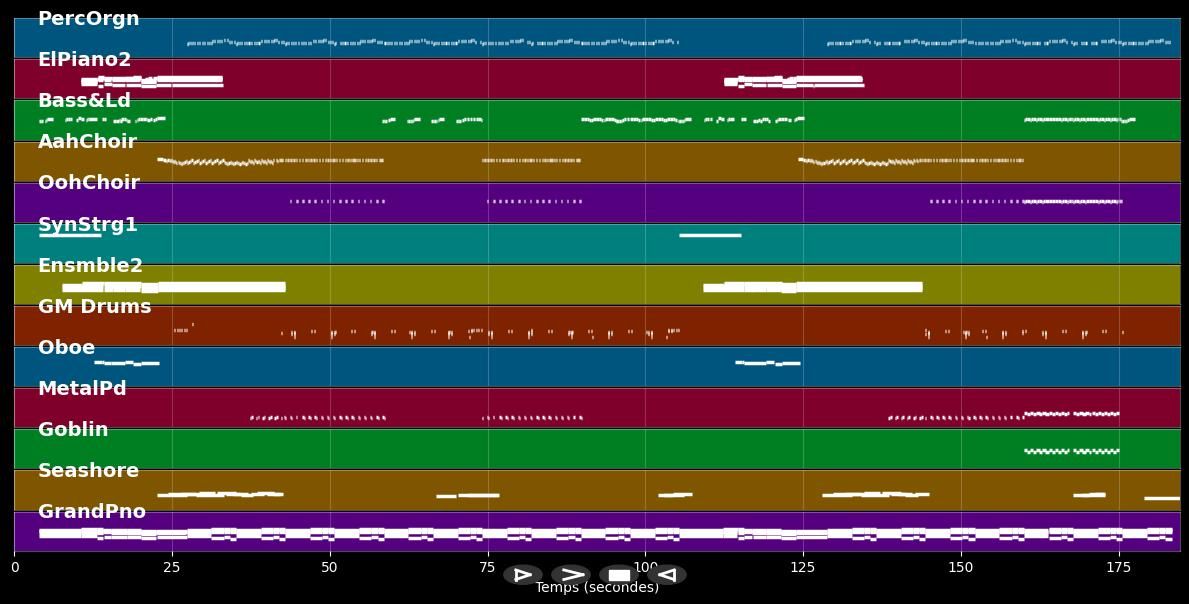This screenshot has height=604, width=1189.
Task: Select the PercOrgn track label
Action: tap(88, 18)
